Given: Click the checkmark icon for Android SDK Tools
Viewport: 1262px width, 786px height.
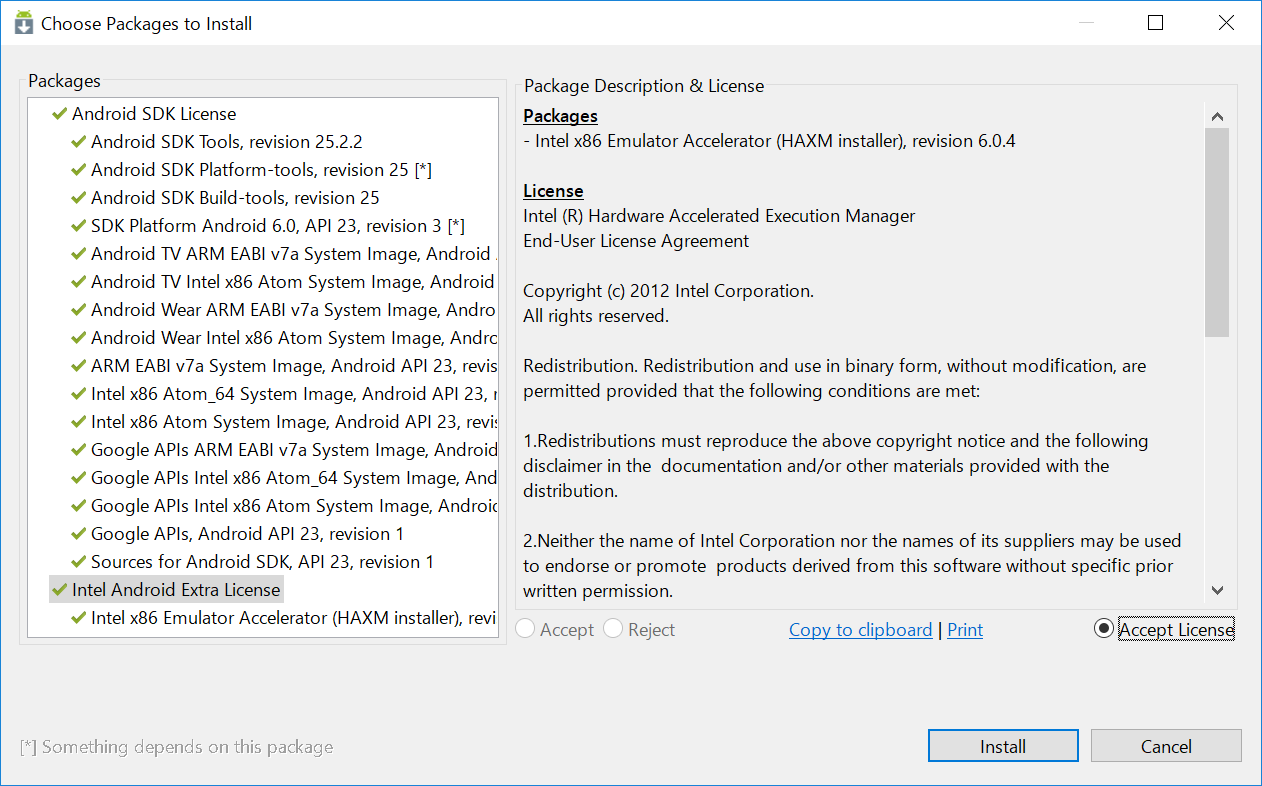Looking at the screenshot, I should click(78, 142).
